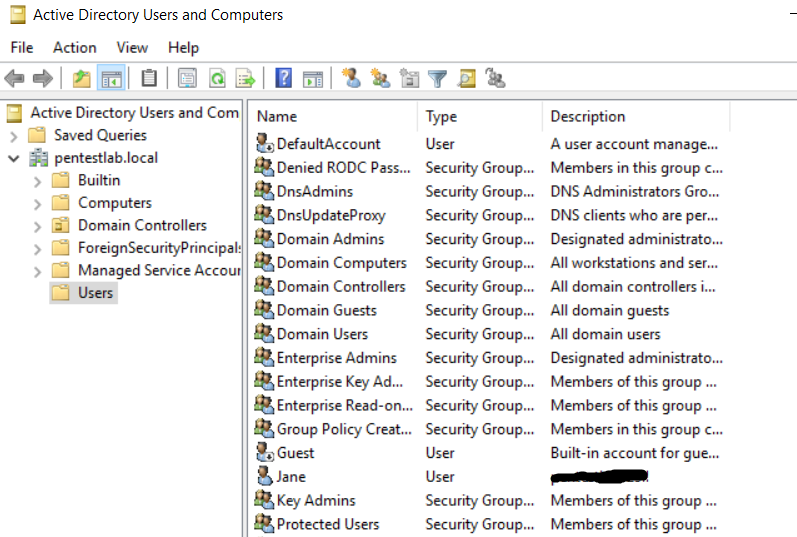Create new organizational unit toolbar icon
This screenshot has width=797, height=537.
409,78
